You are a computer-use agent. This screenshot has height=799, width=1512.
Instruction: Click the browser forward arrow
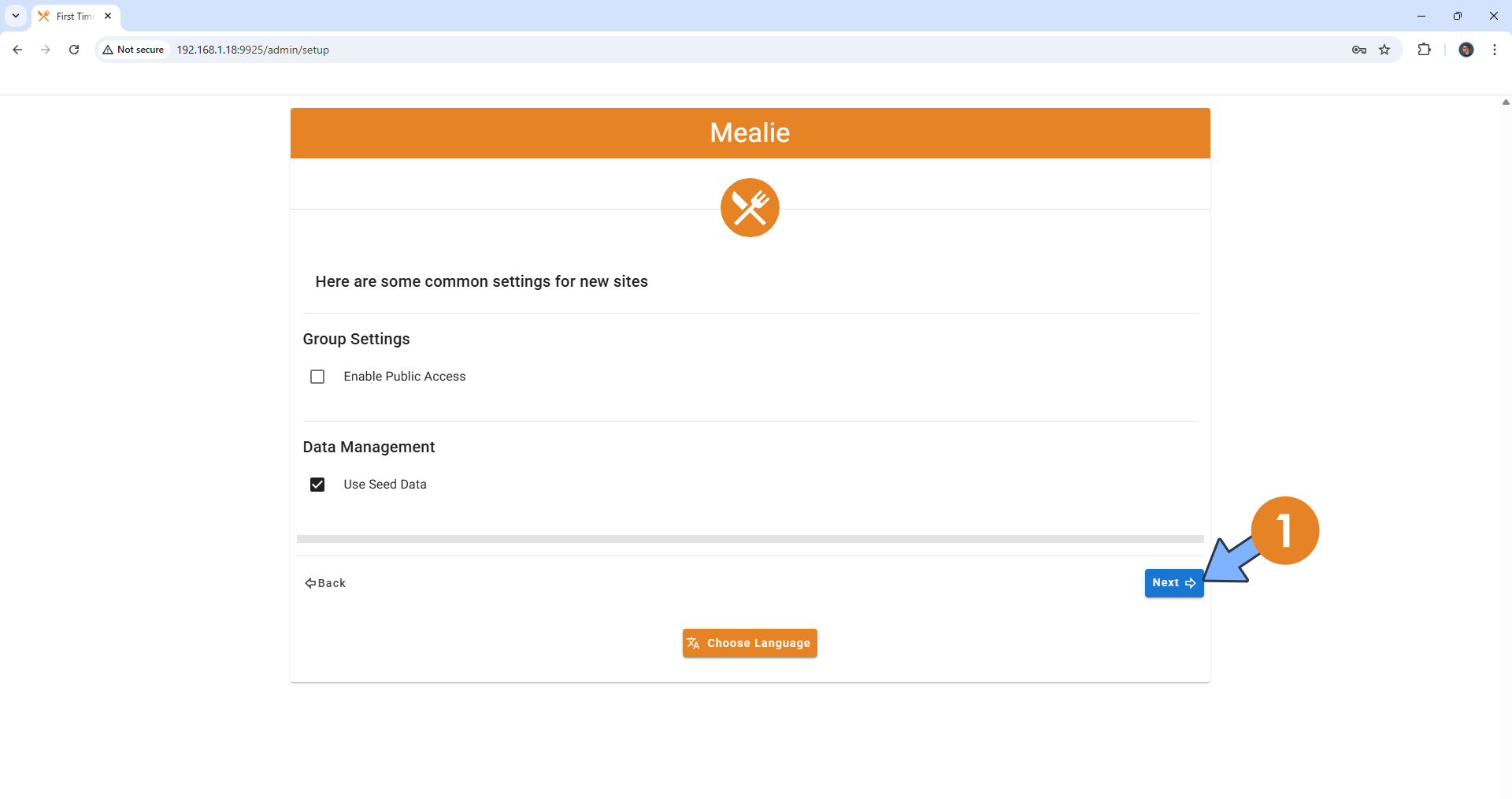[46, 50]
